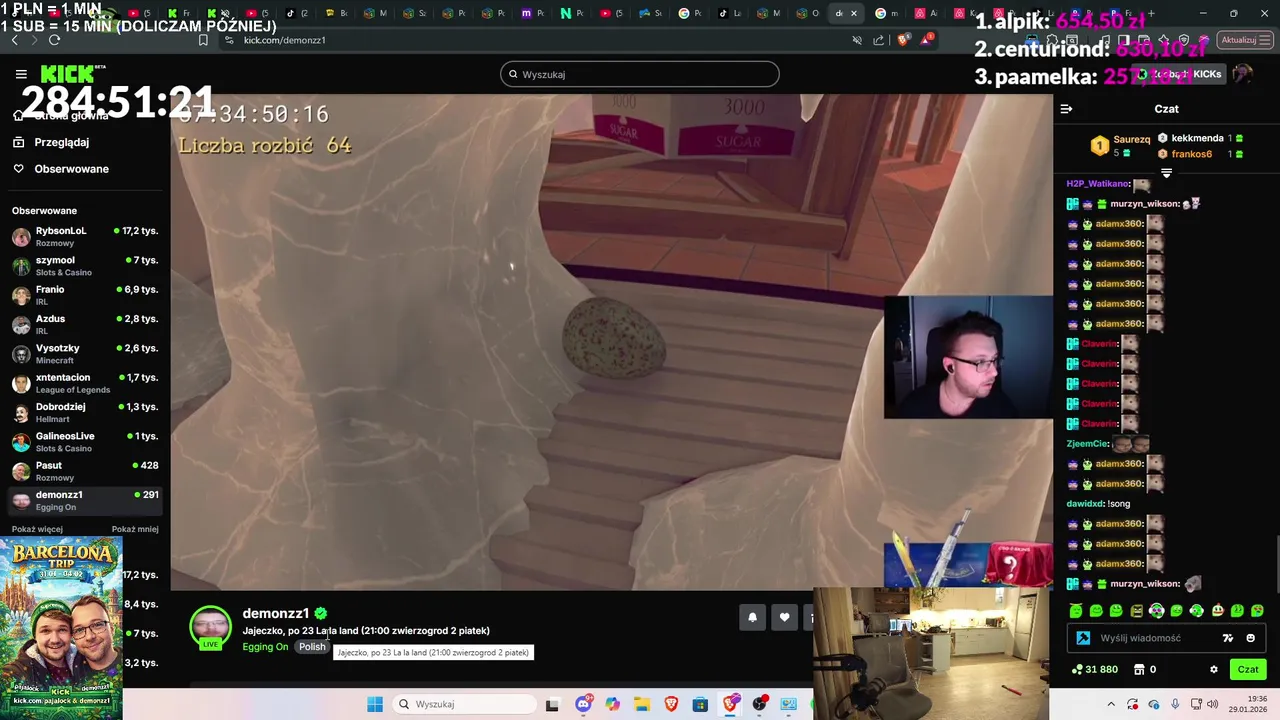Open the hamburger sidebar menu
The image size is (1280, 720).
click(x=21, y=74)
